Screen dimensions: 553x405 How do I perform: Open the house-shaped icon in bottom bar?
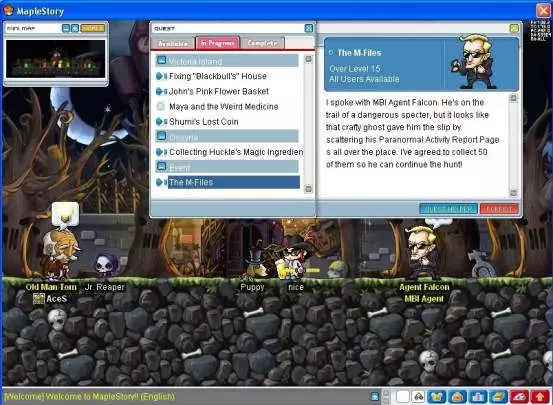(x=457, y=397)
